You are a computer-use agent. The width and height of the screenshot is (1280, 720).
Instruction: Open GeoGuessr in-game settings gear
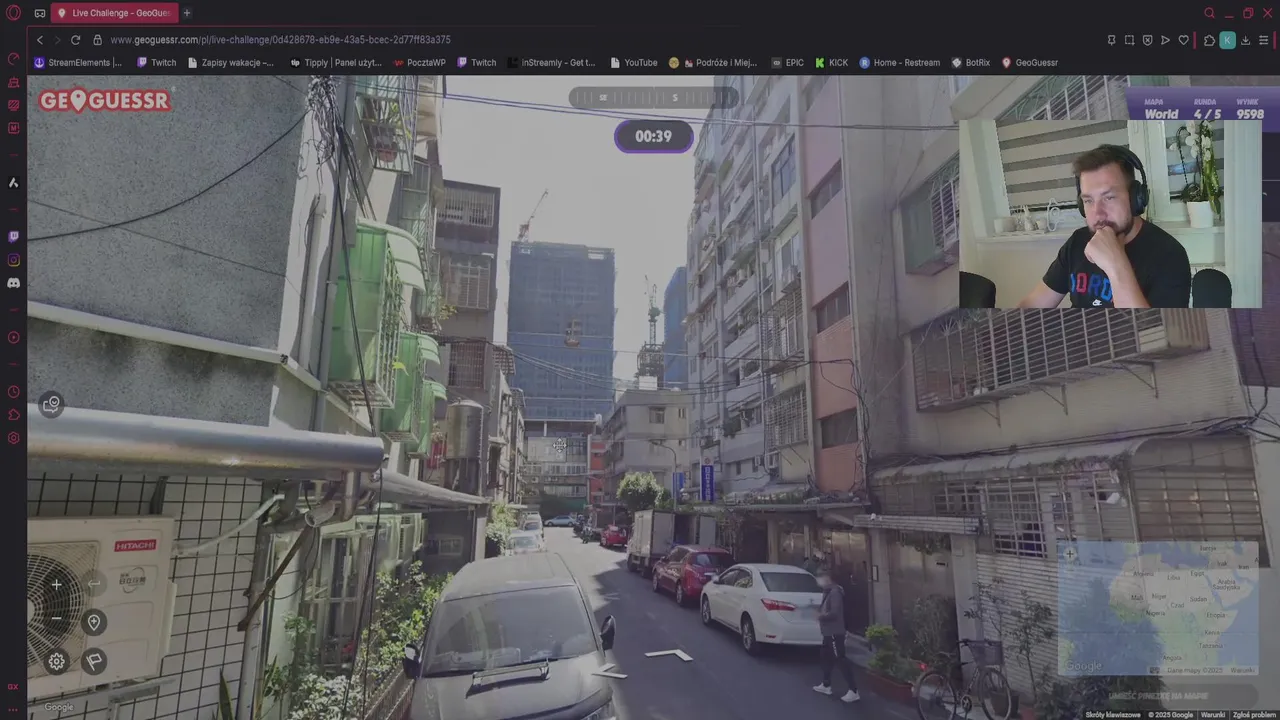click(x=56, y=661)
